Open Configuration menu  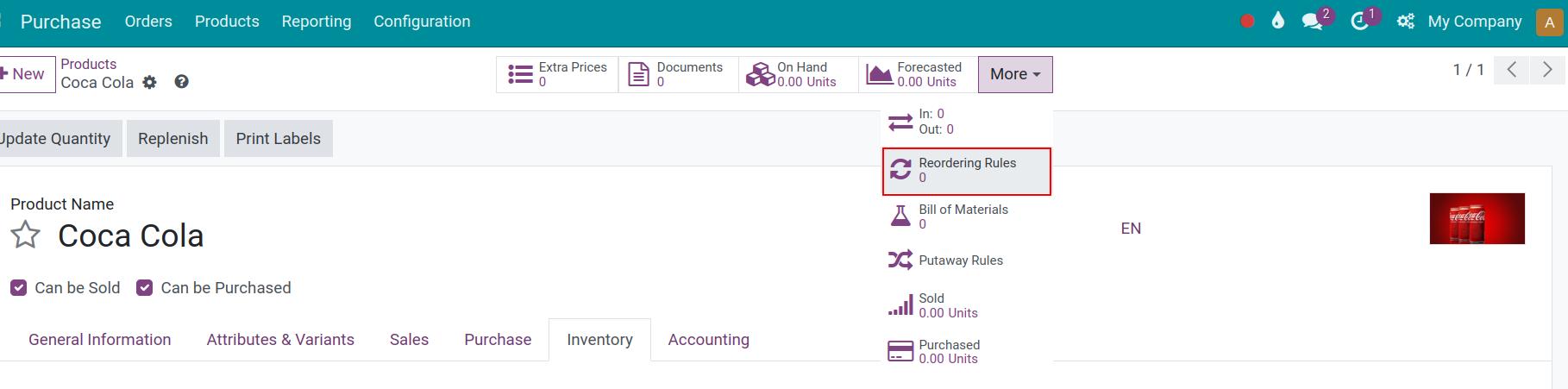pyautogui.click(x=422, y=22)
